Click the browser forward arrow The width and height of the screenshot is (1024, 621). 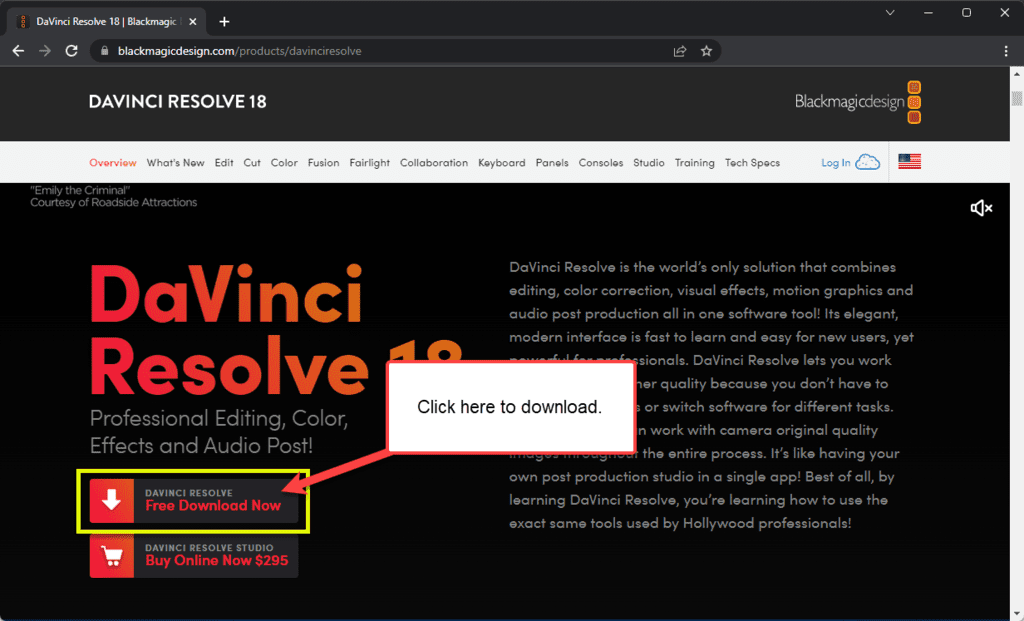(x=44, y=51)
